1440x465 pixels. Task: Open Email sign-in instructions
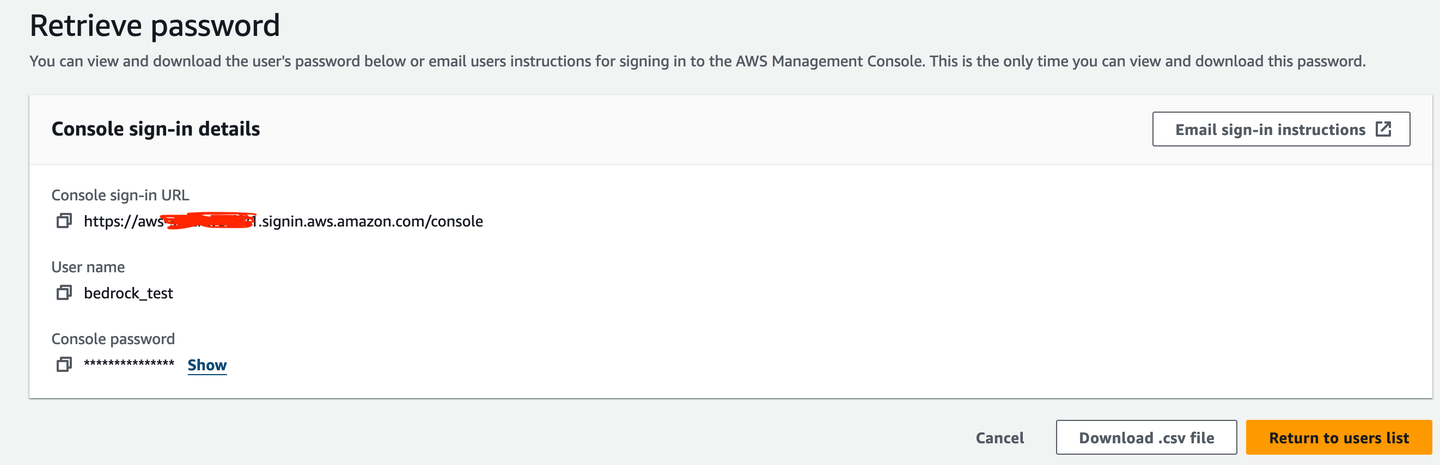(x=1281, y=129)
